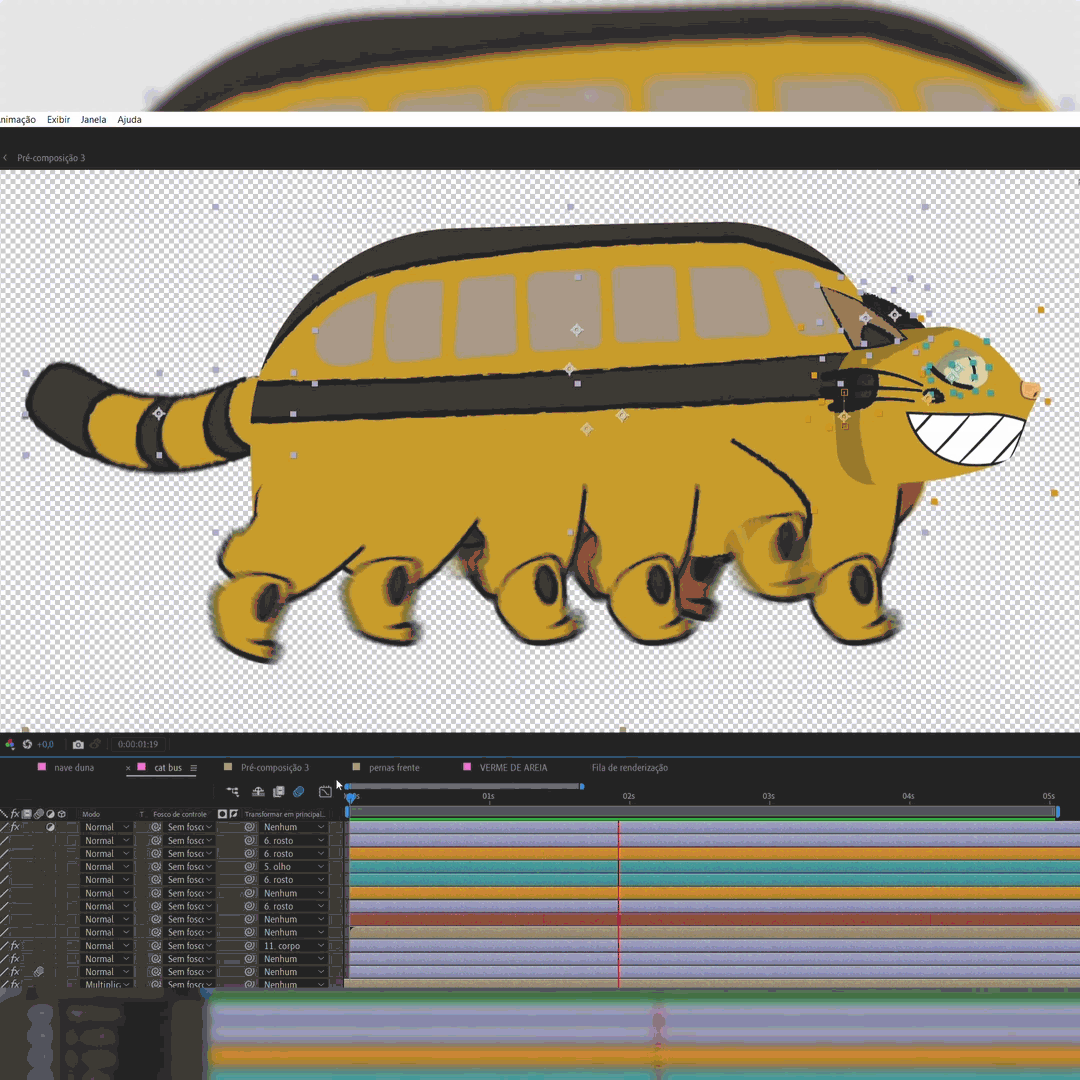Click the fx column header icon
Image resolution: width=1080 pixels, height=1080 pixels.
(15, 813)
